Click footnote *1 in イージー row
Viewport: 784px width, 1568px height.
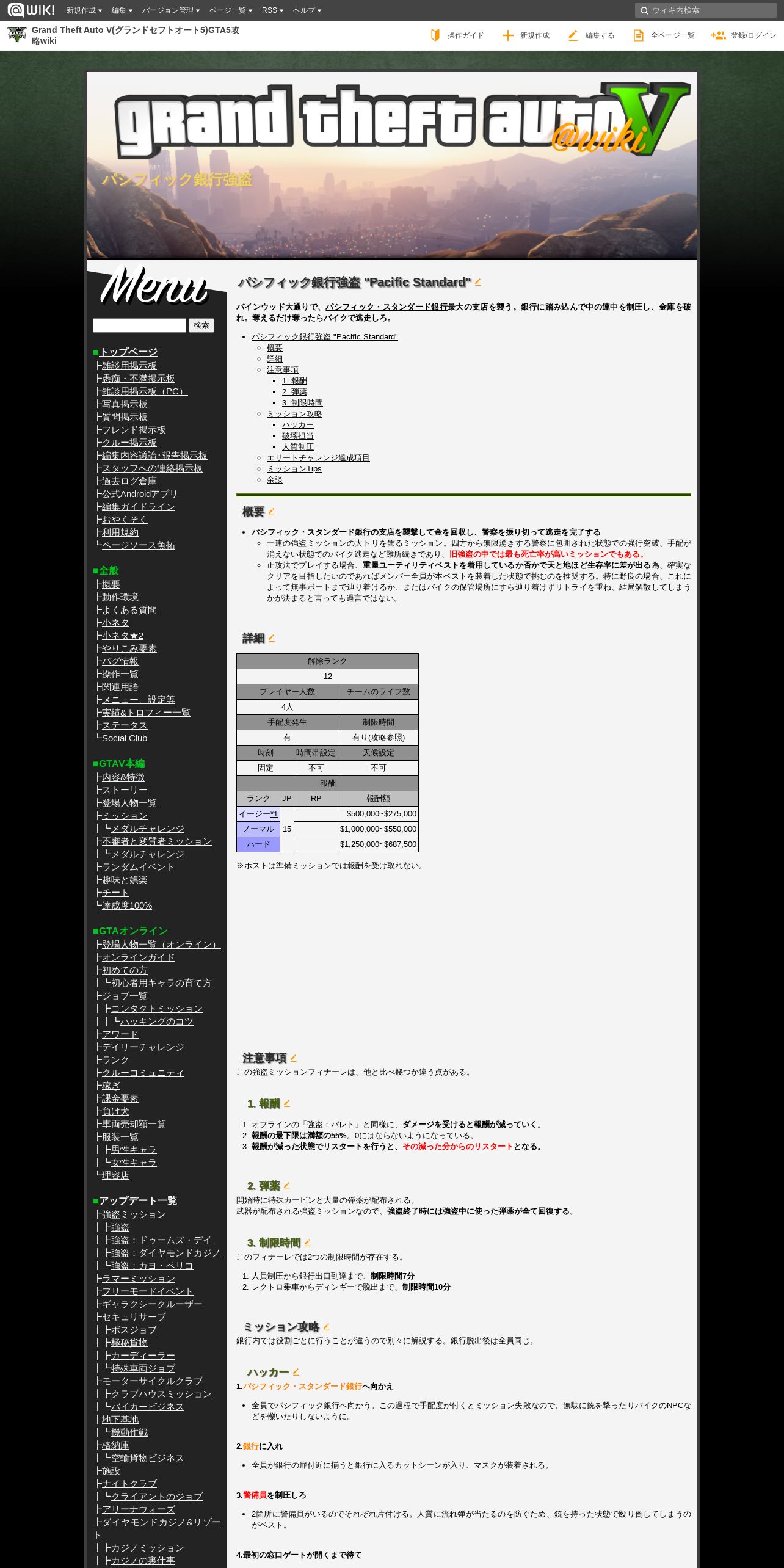click(x=274, y=814)
